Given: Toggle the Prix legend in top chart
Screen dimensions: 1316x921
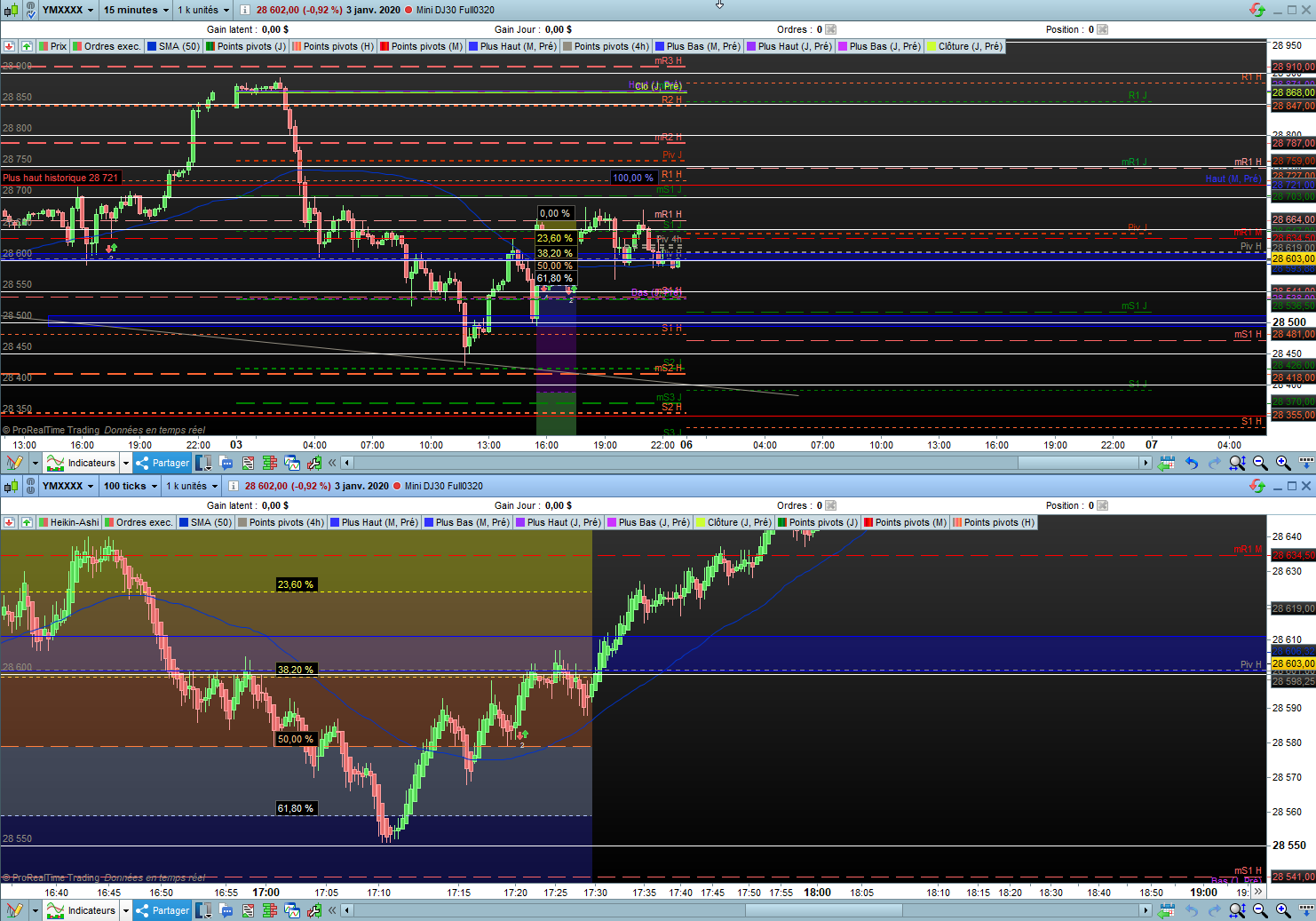Looking at the screenshot, I should tap(53, 46).
